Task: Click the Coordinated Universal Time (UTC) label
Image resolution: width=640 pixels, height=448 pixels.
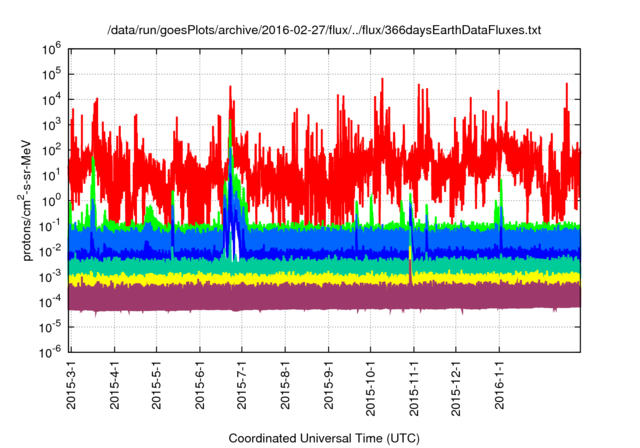Action: tap(324, 439)
